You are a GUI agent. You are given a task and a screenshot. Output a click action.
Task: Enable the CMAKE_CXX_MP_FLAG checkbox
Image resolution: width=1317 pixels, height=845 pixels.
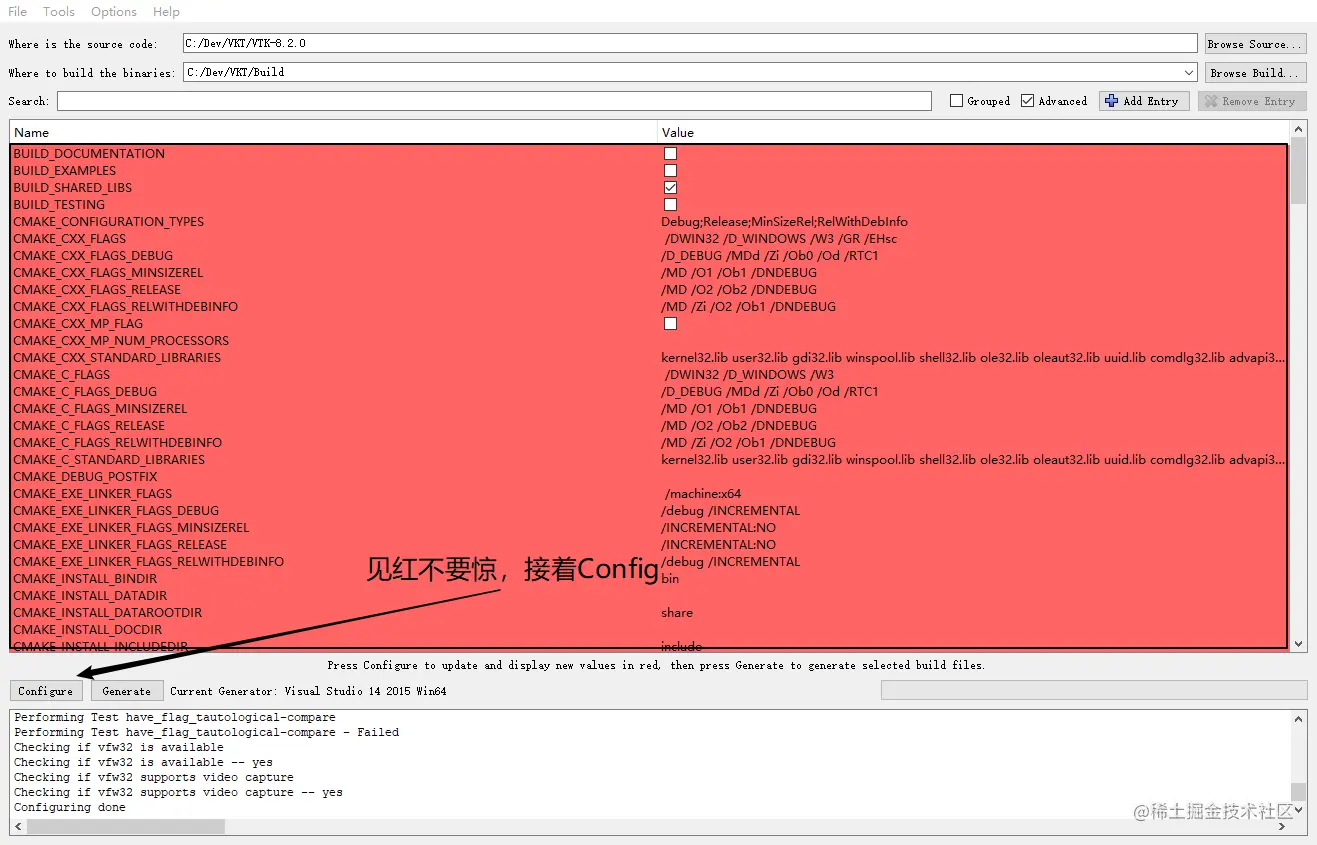[x=670, y=323]
